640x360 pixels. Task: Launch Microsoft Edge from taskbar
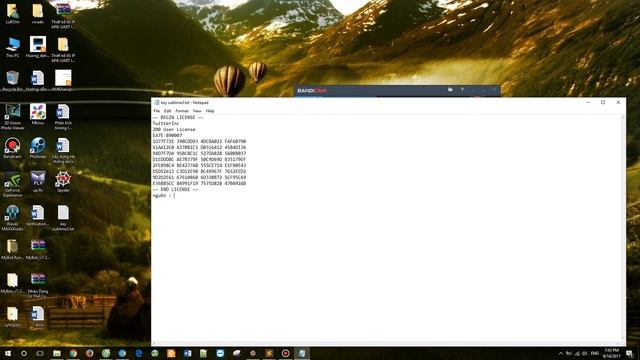pos(138,353)
